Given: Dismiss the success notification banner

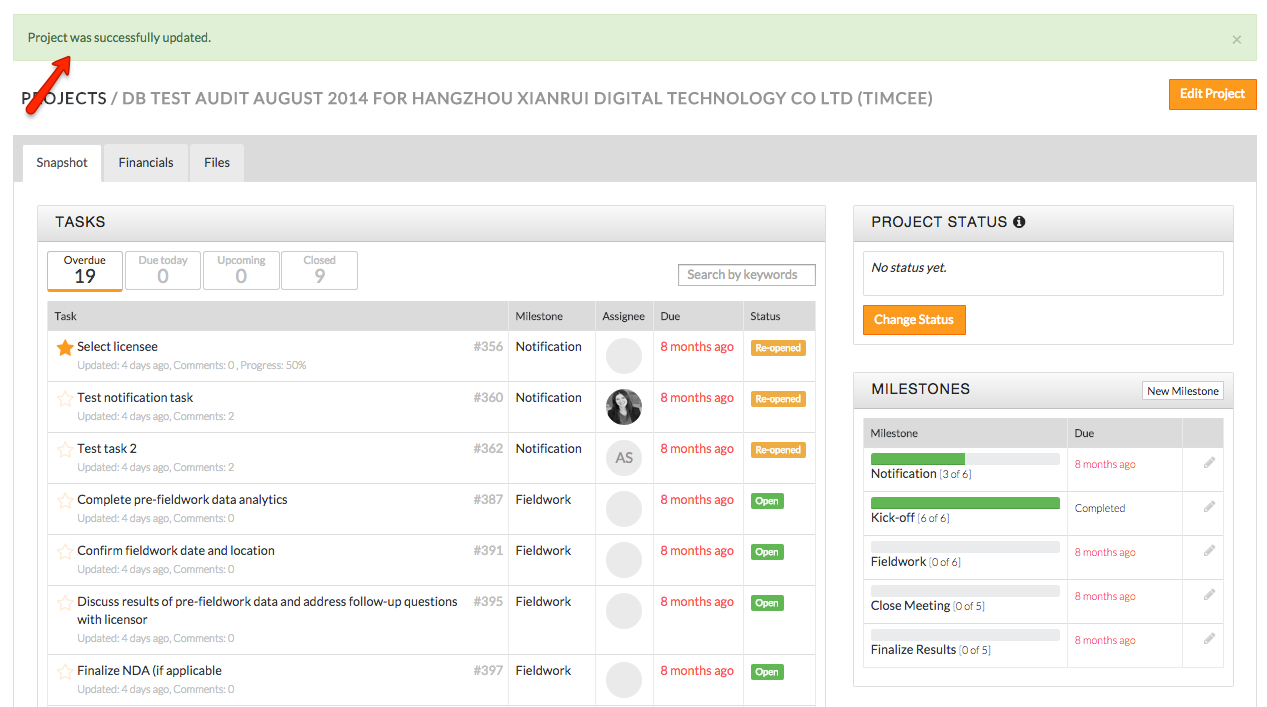Looking at the screenshot, I should [x=1236, y=40].
